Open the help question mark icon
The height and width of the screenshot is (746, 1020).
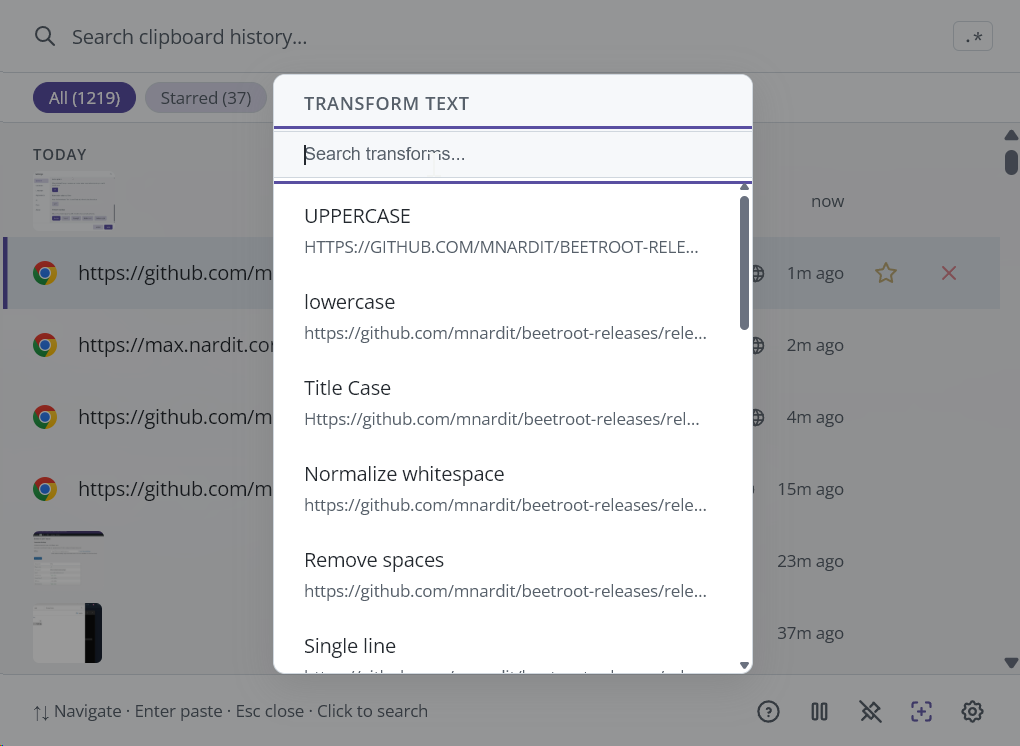click(768, 712)
